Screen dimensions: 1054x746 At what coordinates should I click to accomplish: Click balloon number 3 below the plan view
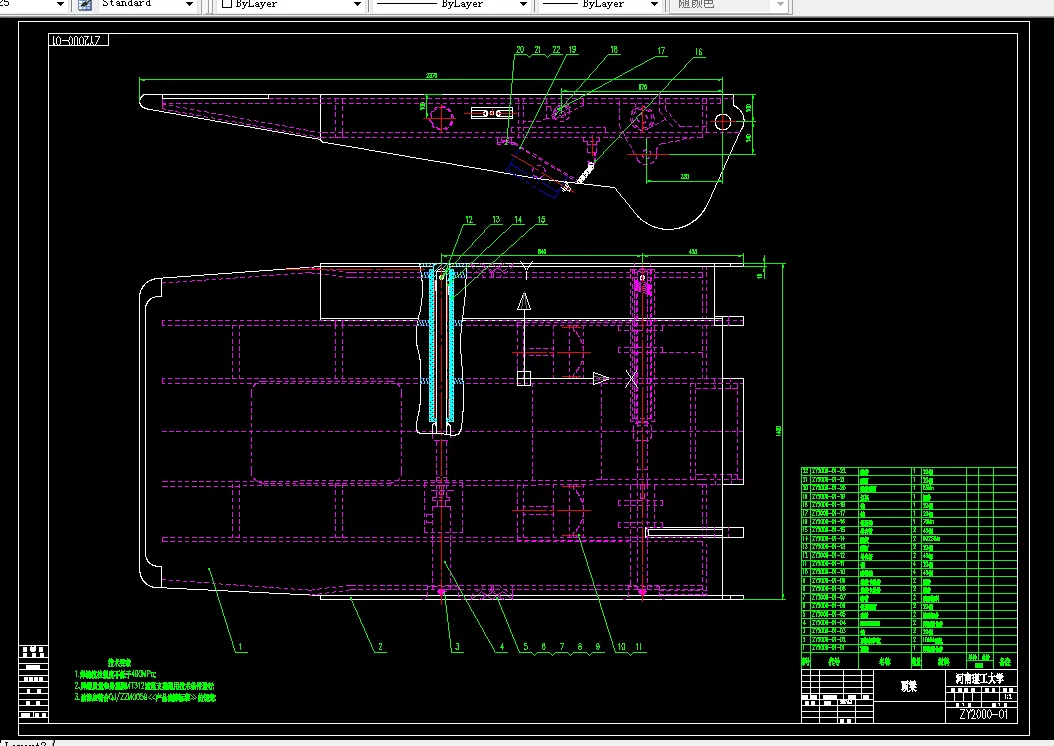[x=457, y=647]
